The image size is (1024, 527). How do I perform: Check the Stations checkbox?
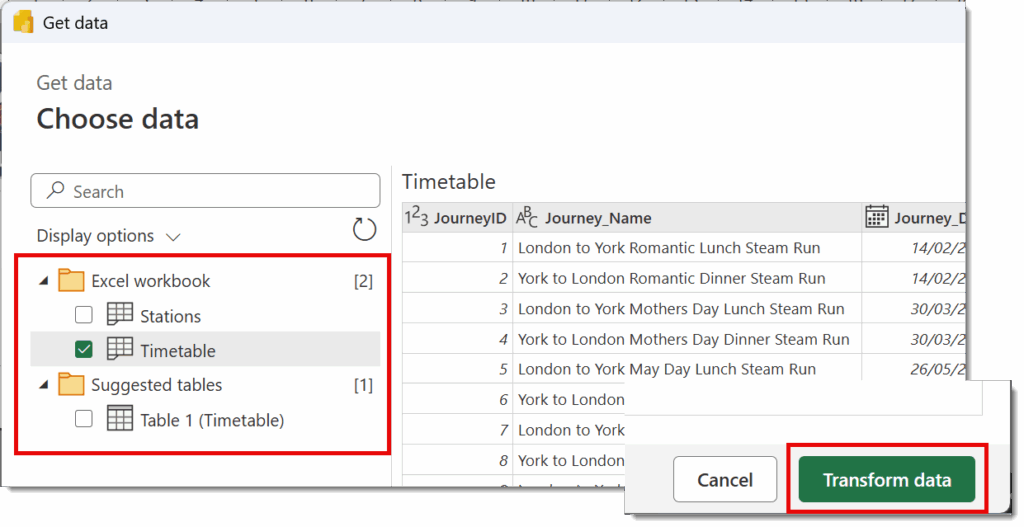[x=84, y=315]
